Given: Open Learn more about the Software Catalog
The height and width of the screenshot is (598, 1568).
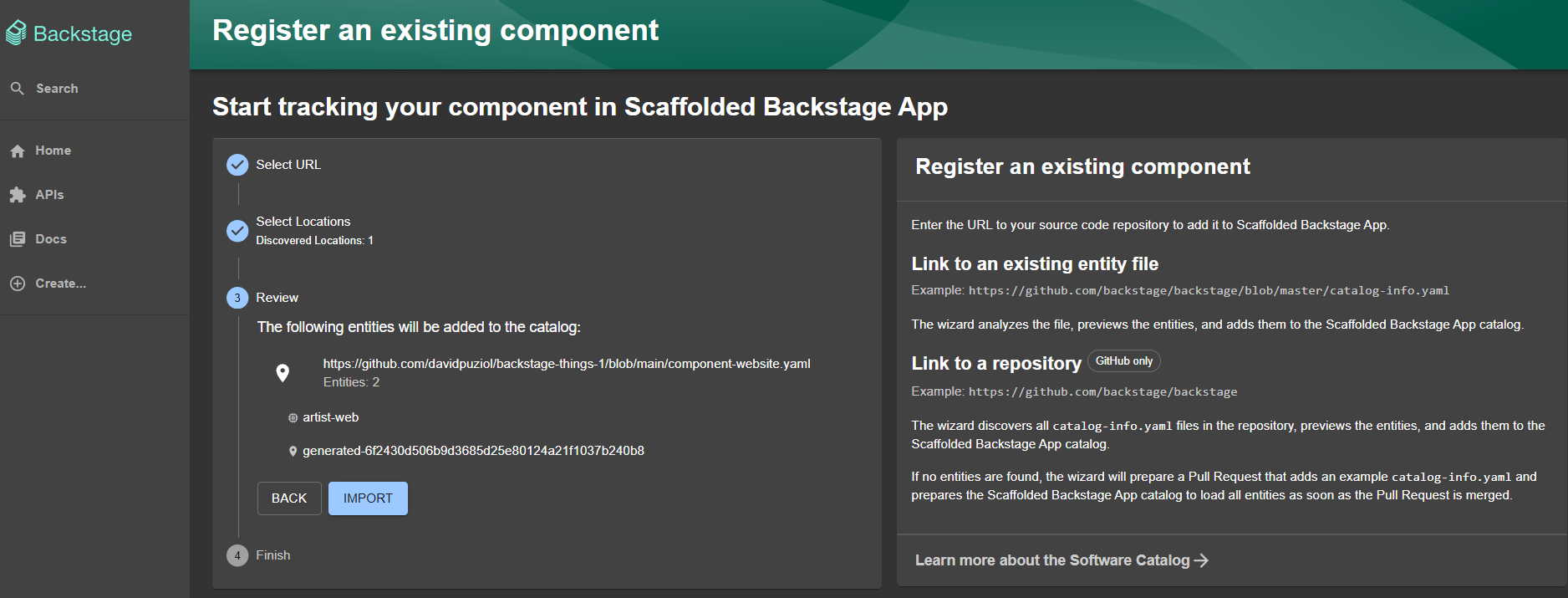Looking at the screenshot, I should coord(1061,560).
